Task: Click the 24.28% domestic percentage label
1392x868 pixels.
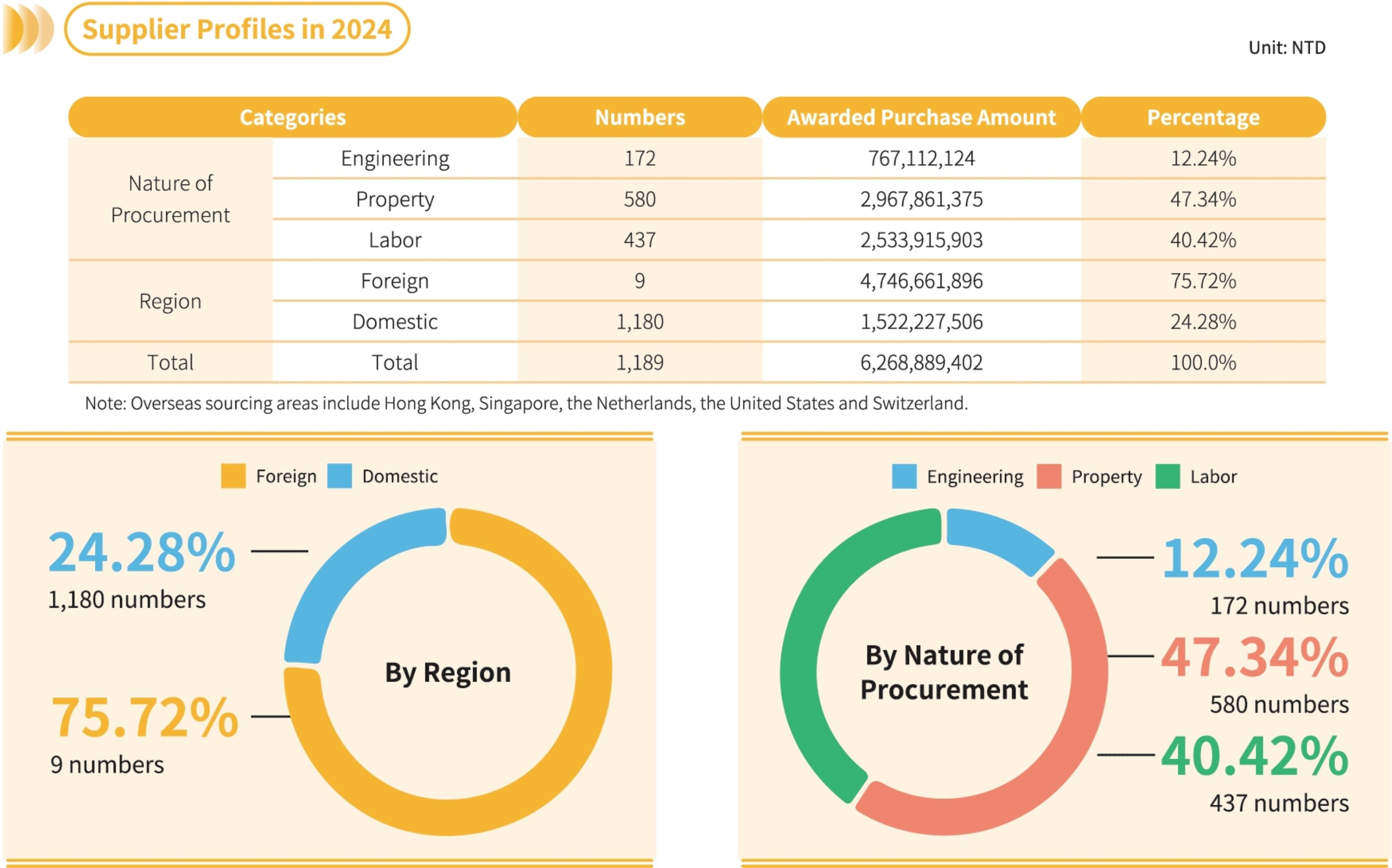Action: 142,552
